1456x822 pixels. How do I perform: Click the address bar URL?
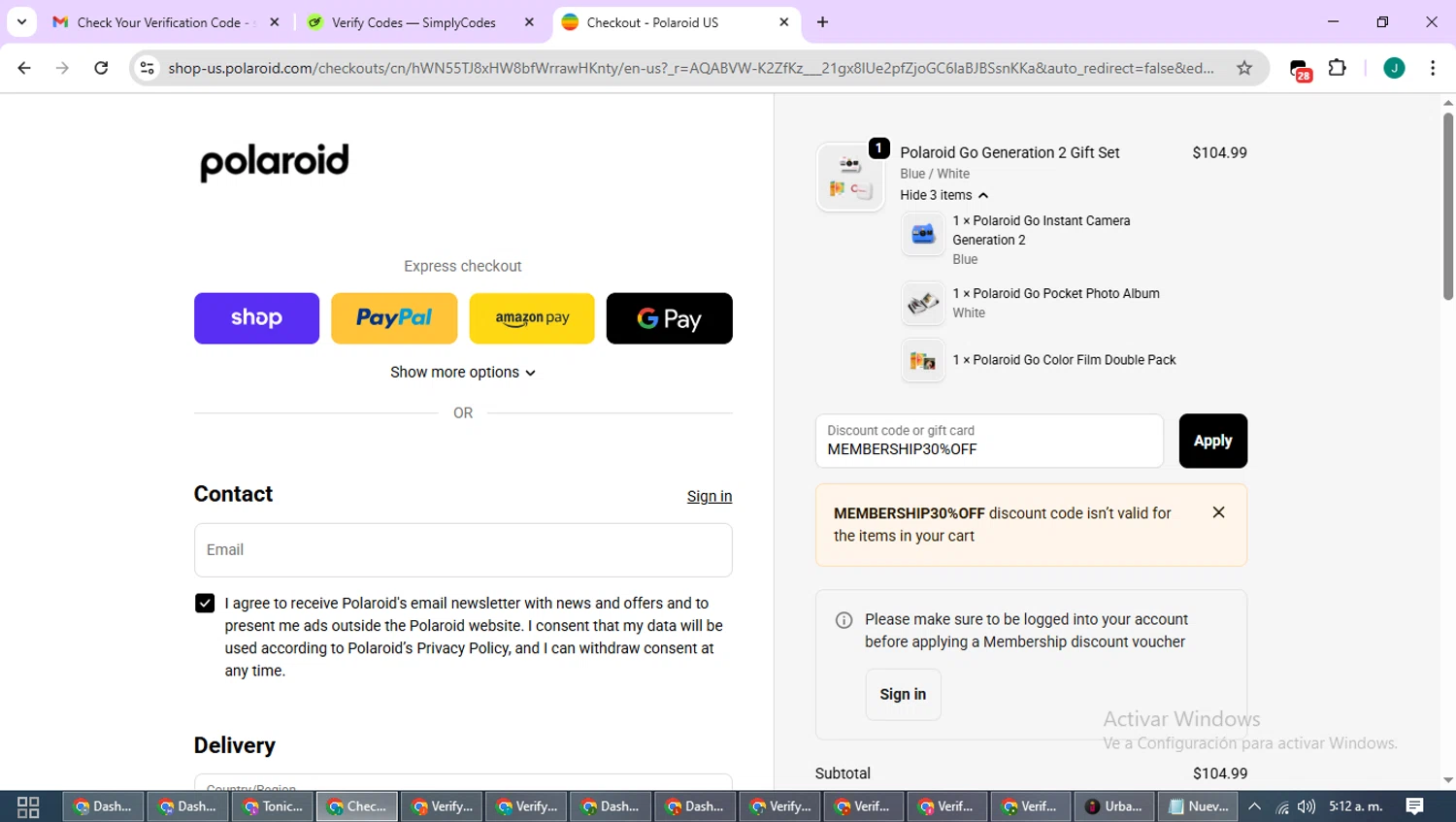click(x=690, y=68)
